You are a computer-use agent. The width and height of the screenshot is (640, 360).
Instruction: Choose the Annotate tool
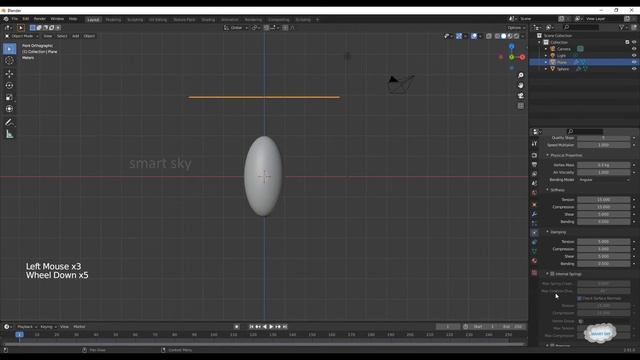point(9,122)
